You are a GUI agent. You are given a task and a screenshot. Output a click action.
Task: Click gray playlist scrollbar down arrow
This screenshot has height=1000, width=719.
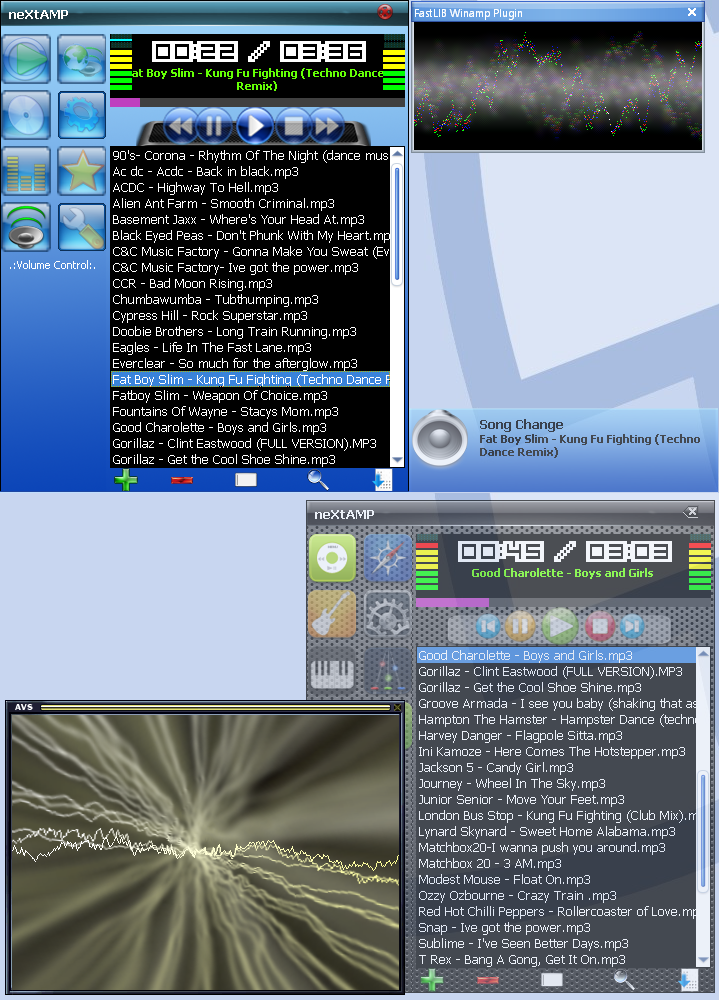pos(703,960)
